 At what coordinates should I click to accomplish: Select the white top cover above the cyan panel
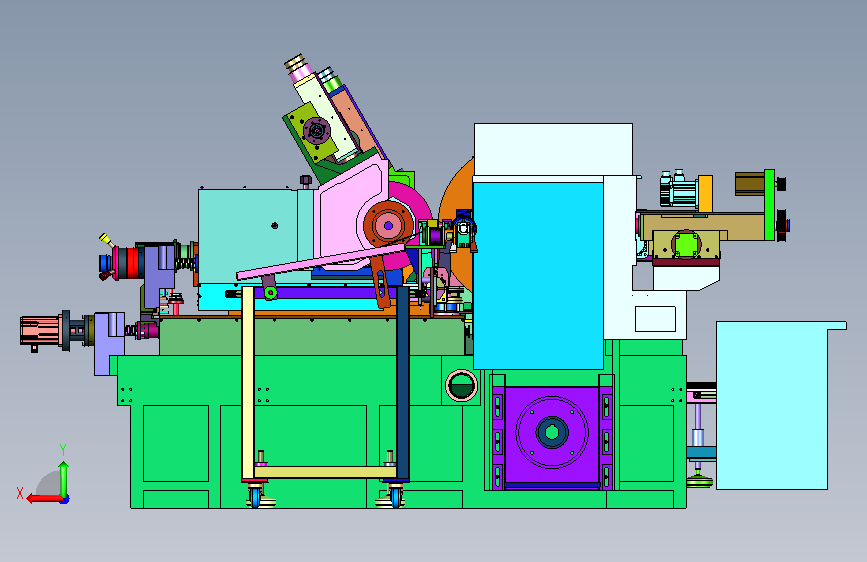pyautogui.click(x=553, y=149)
